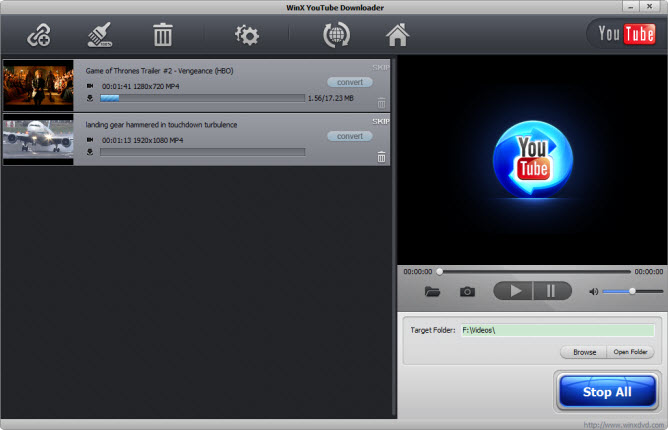Viewport: 668px width, 430px height.
Task: Click download status icon in Game of Thrones row
Action: tap(90, 98)
